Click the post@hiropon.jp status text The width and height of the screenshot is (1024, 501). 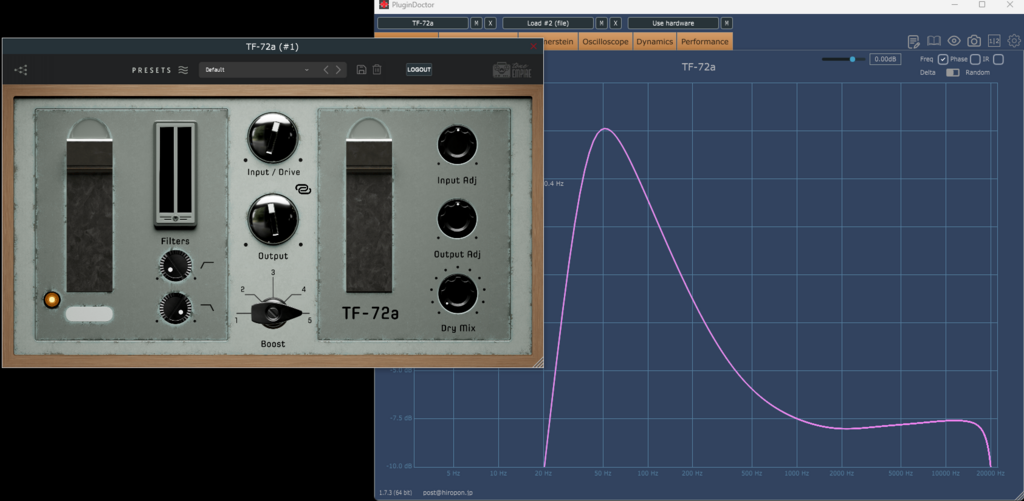click(x=448, y=492)
